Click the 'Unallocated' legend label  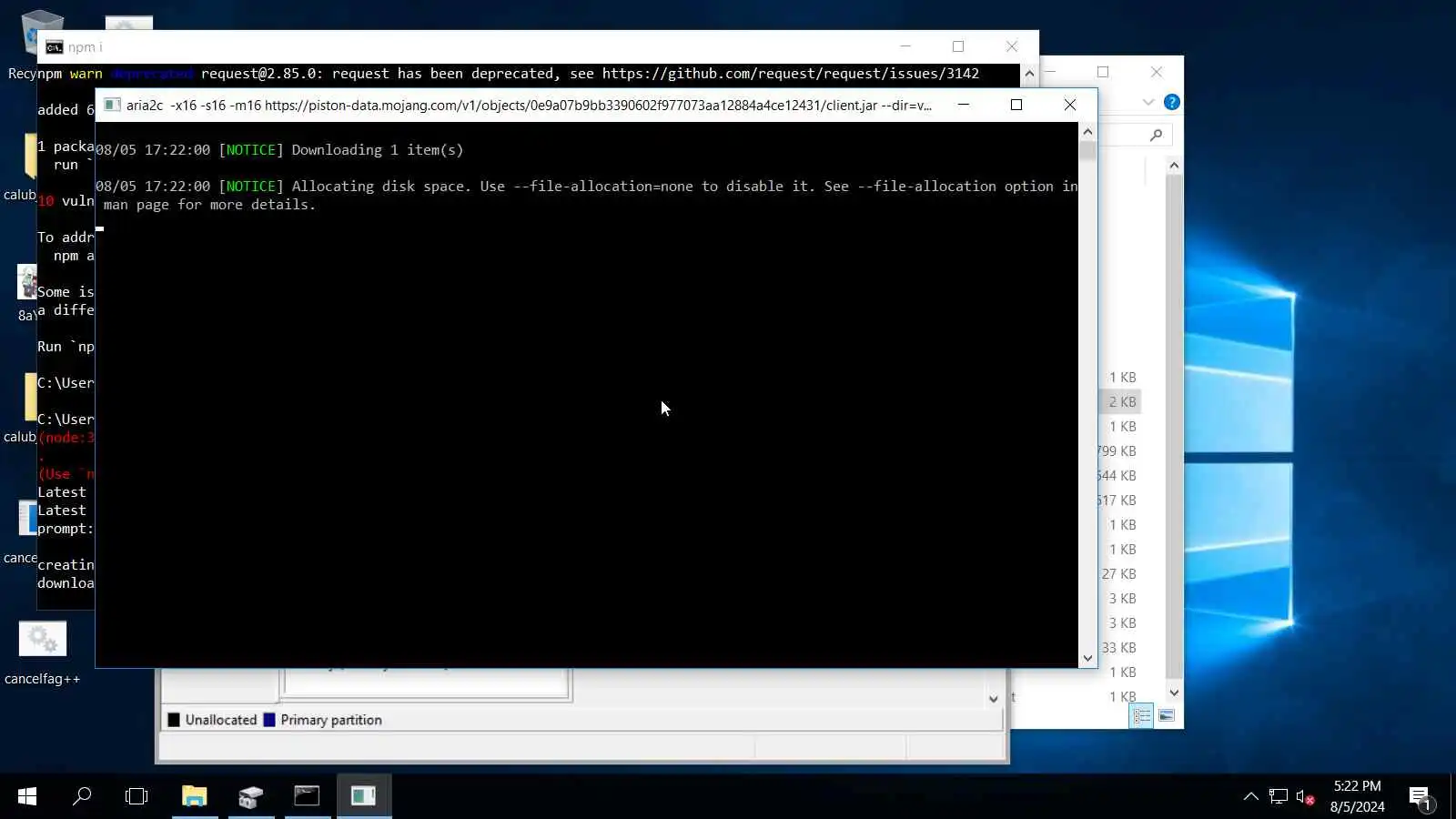[x=221, y=720]
